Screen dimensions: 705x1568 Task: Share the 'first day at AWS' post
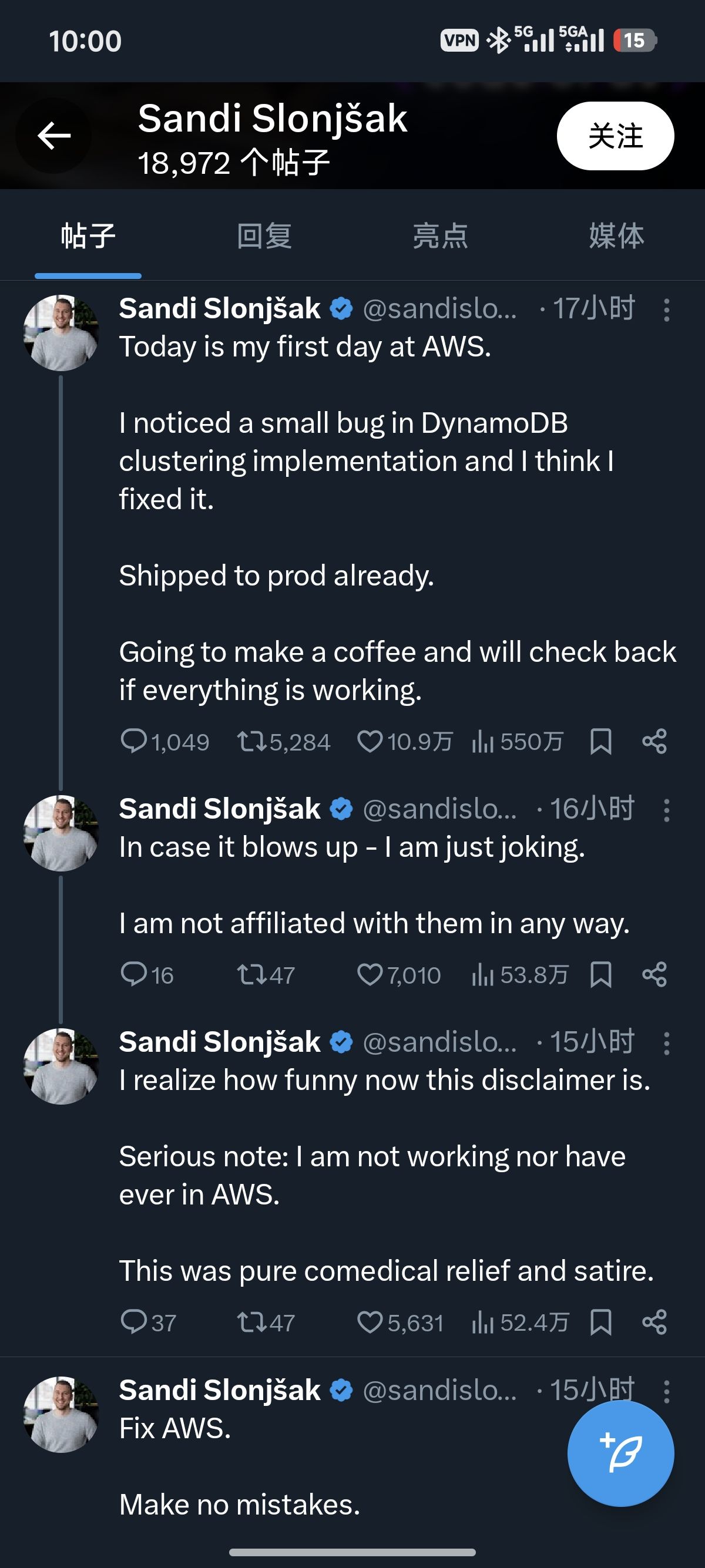[x=654, y=741]
